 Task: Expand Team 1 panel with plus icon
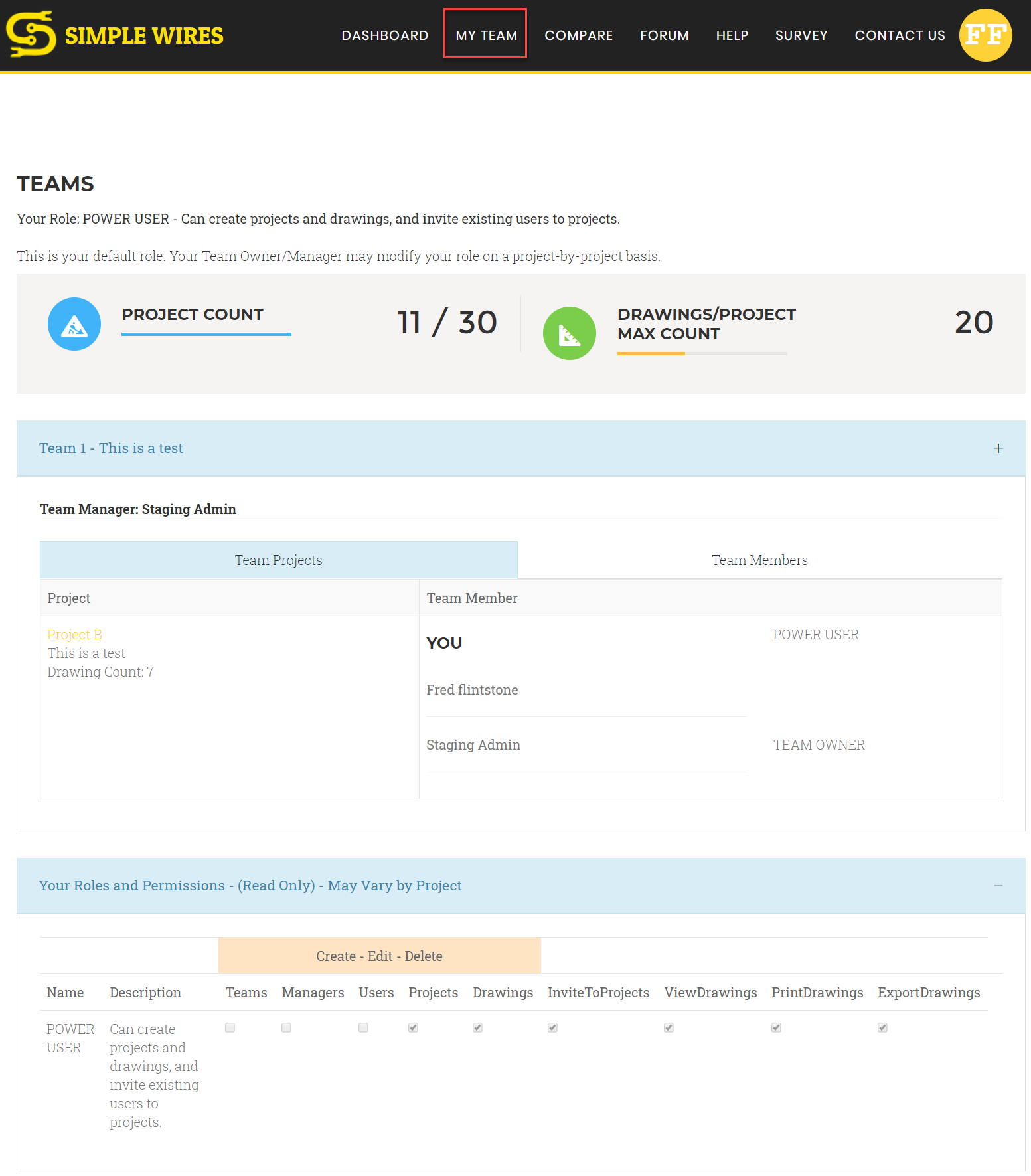[x=998, y=448]
